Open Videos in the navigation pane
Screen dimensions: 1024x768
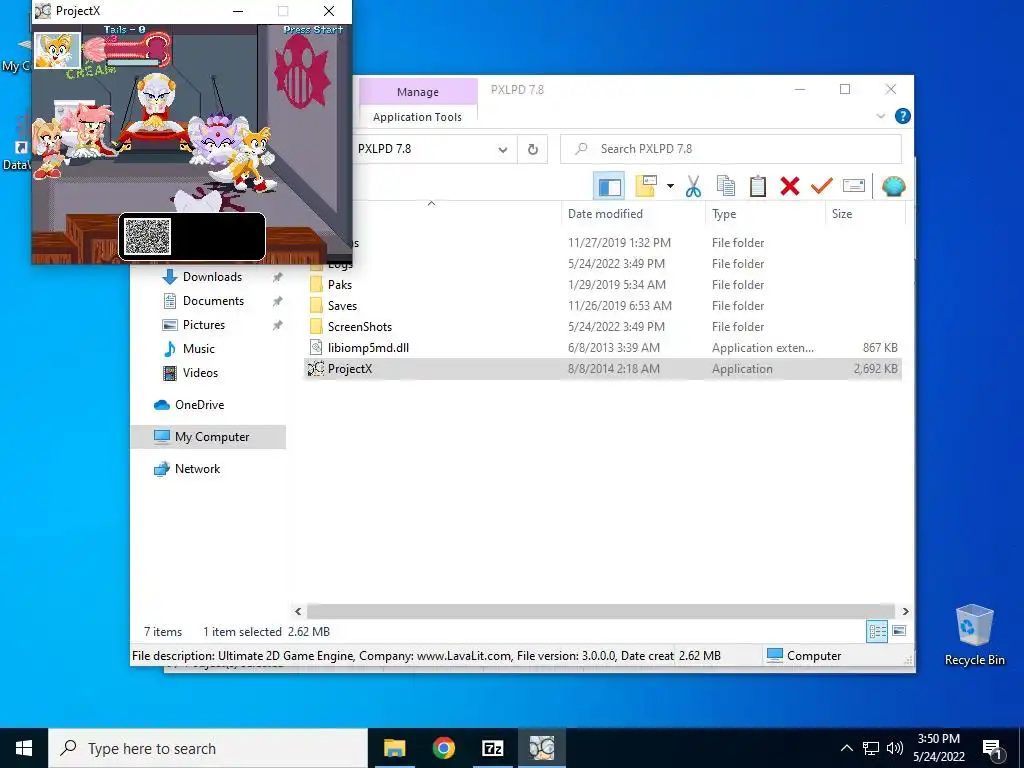(x=200, y=373)
